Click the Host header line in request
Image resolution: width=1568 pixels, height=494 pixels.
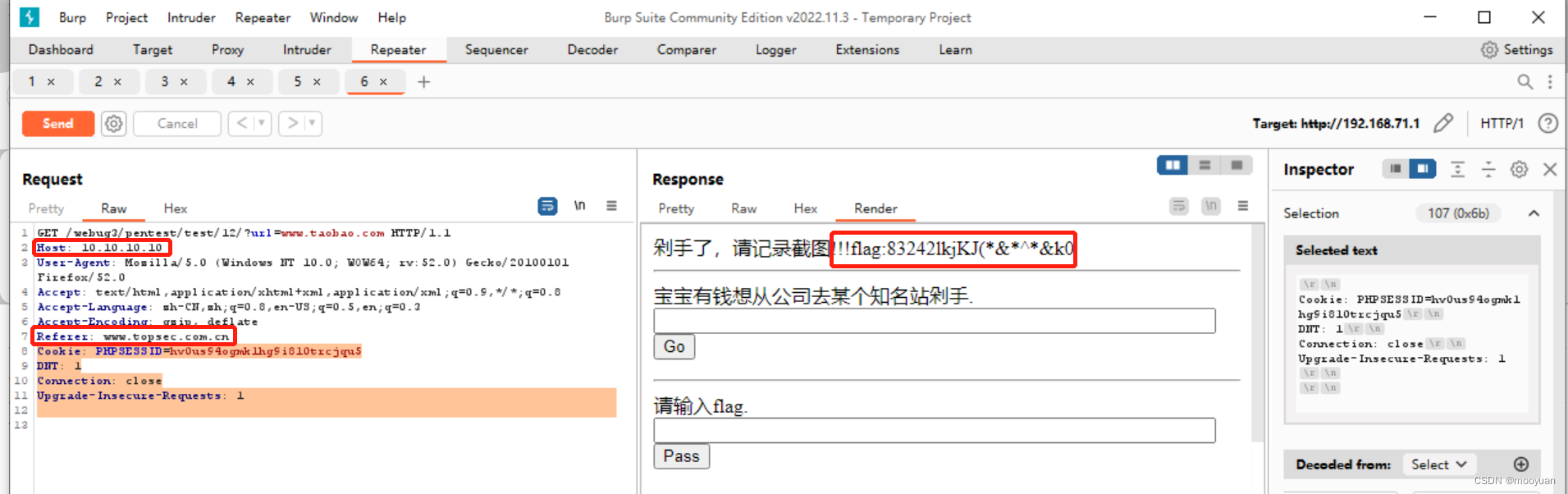pyautogui.click(x=100, y=248)
